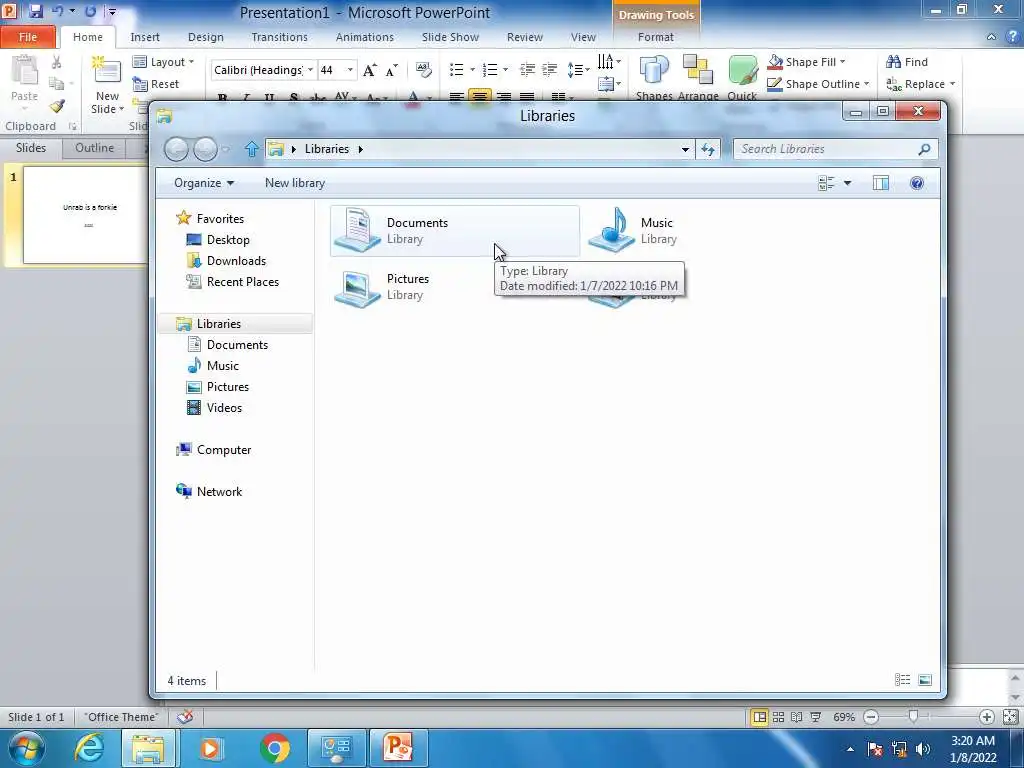Click the Increase List Level icon
Screen dimensions: 1024x768
(549, 69)
